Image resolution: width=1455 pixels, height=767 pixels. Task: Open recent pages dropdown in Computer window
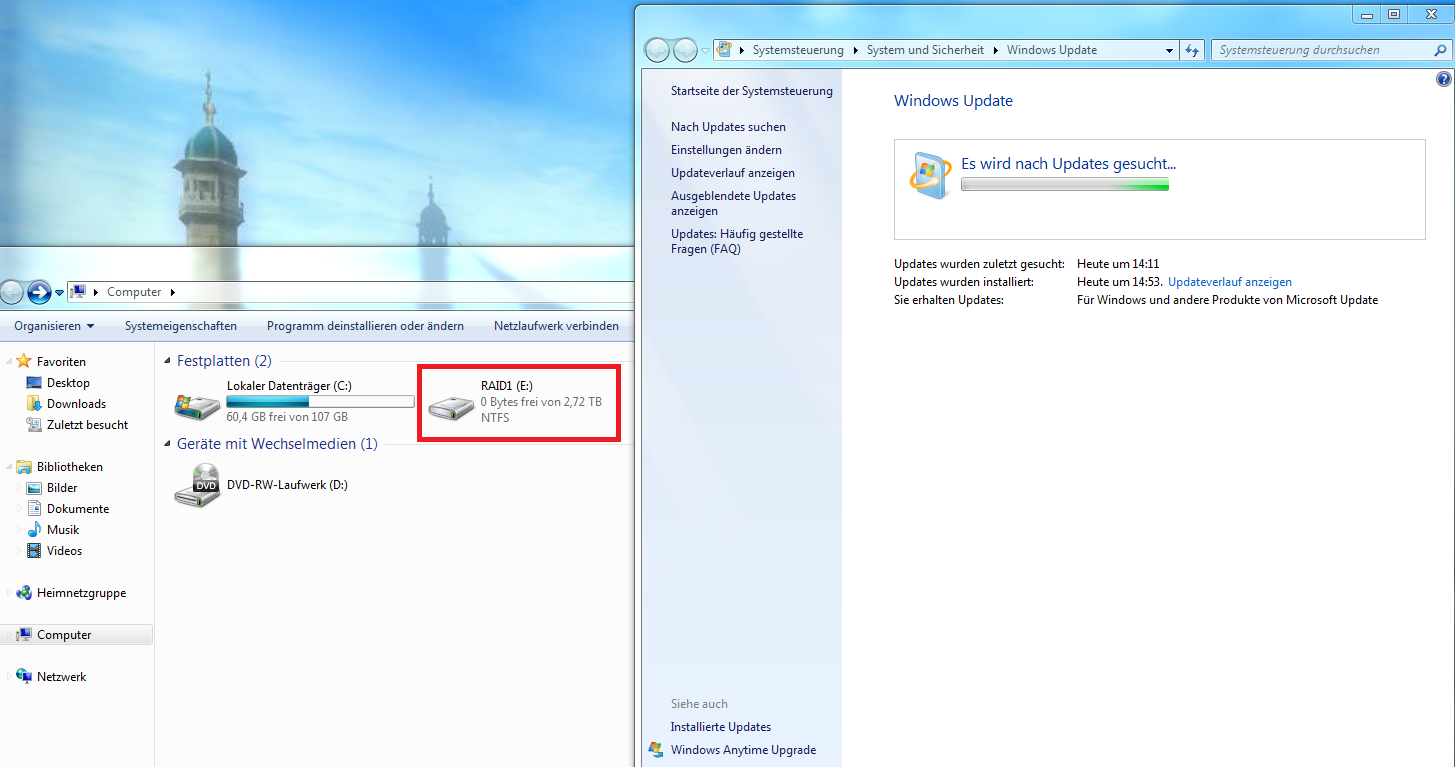coord(59,293)
